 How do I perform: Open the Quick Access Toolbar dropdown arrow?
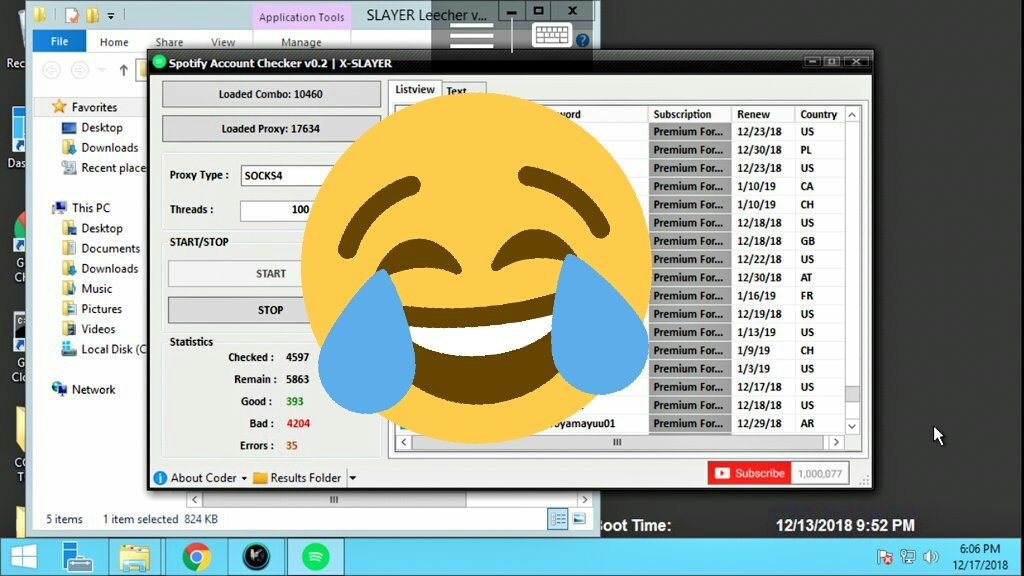pyautogui.click(x=111, y=16)
